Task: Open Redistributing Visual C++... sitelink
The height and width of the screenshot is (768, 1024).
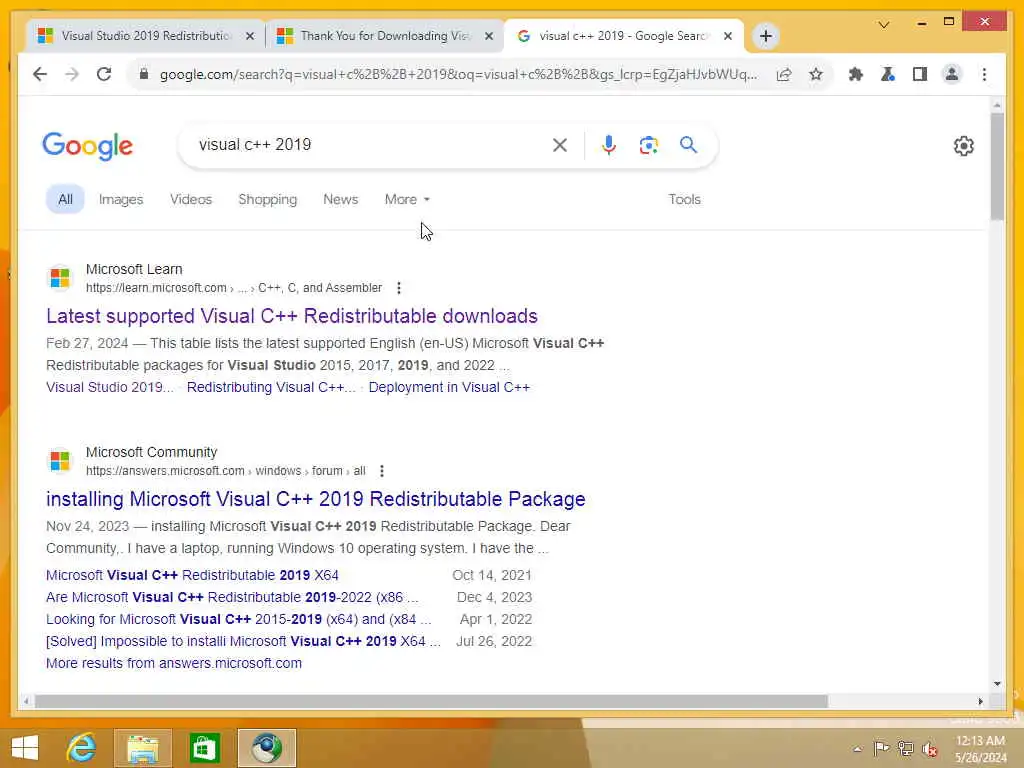Action: (271, 387)
